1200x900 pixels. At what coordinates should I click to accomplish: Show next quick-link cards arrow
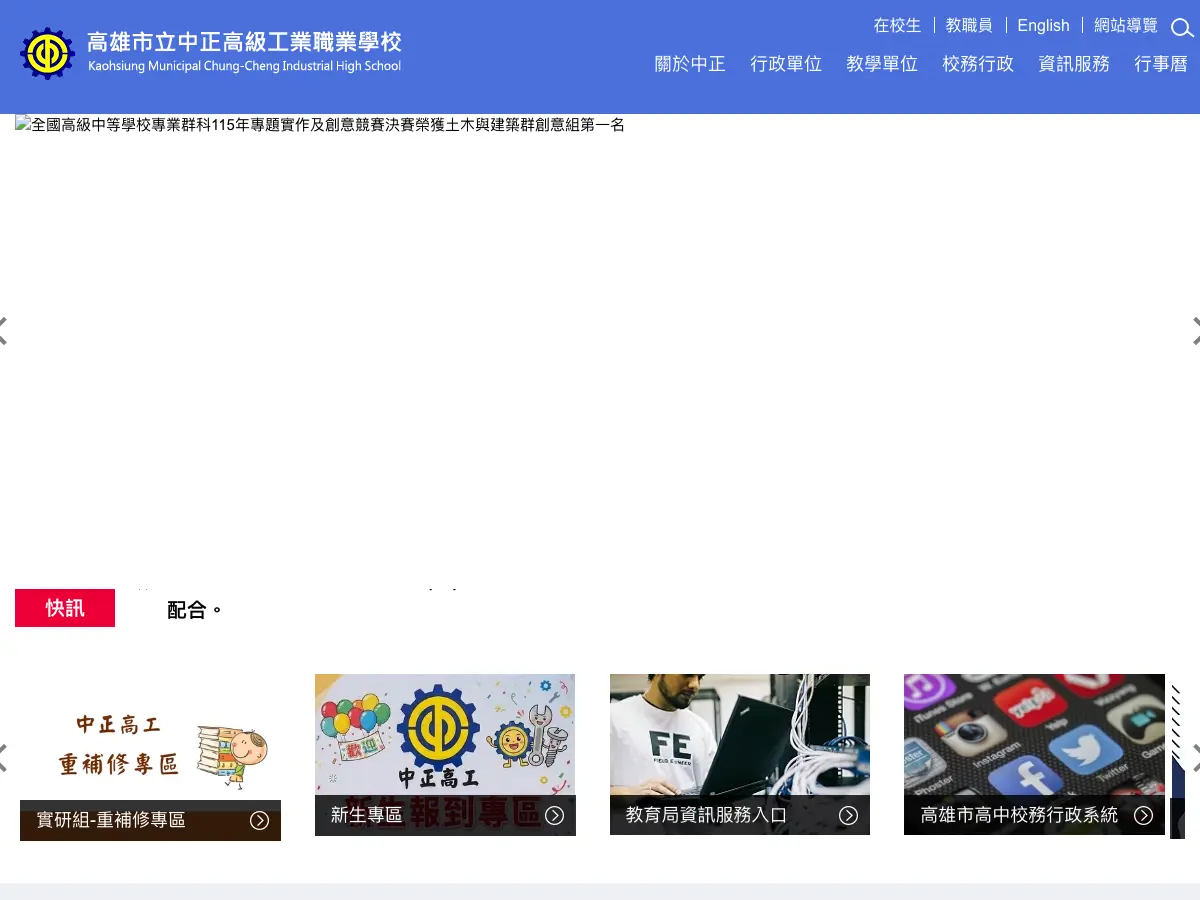1195,757
